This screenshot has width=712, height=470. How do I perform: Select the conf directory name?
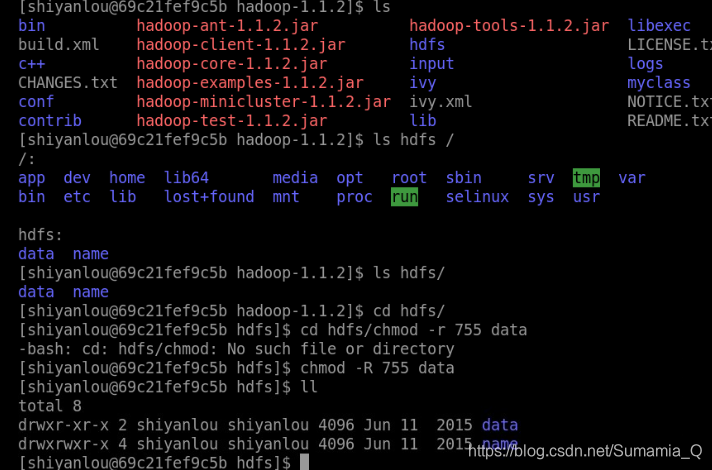click(x=36, y=102)
